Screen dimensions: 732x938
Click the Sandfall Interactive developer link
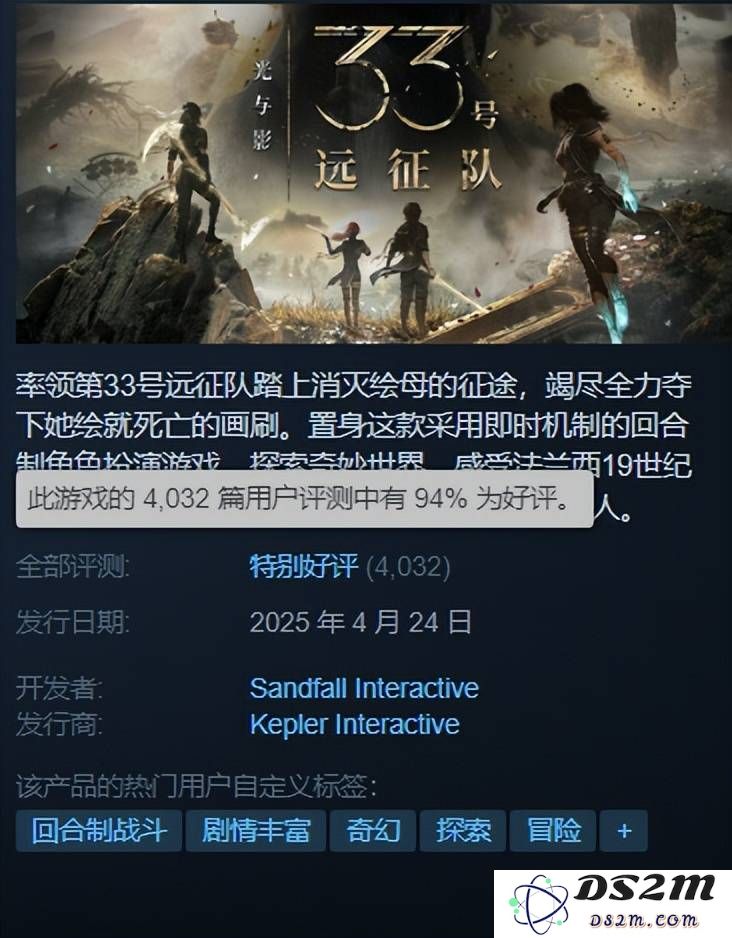tap(364, 688)
